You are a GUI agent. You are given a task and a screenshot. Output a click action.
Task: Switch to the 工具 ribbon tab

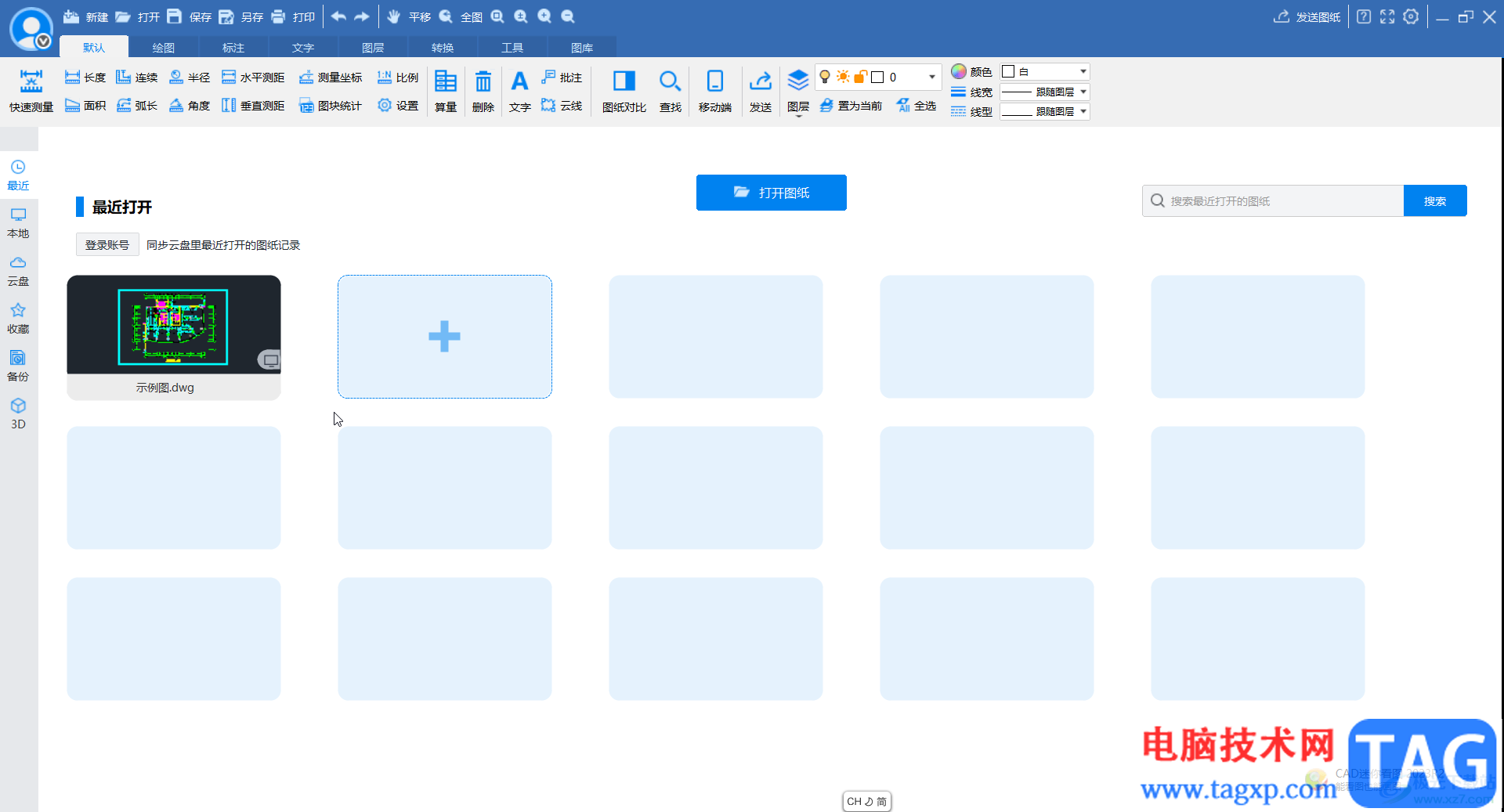pyautogui.click(x=512, y=48)
